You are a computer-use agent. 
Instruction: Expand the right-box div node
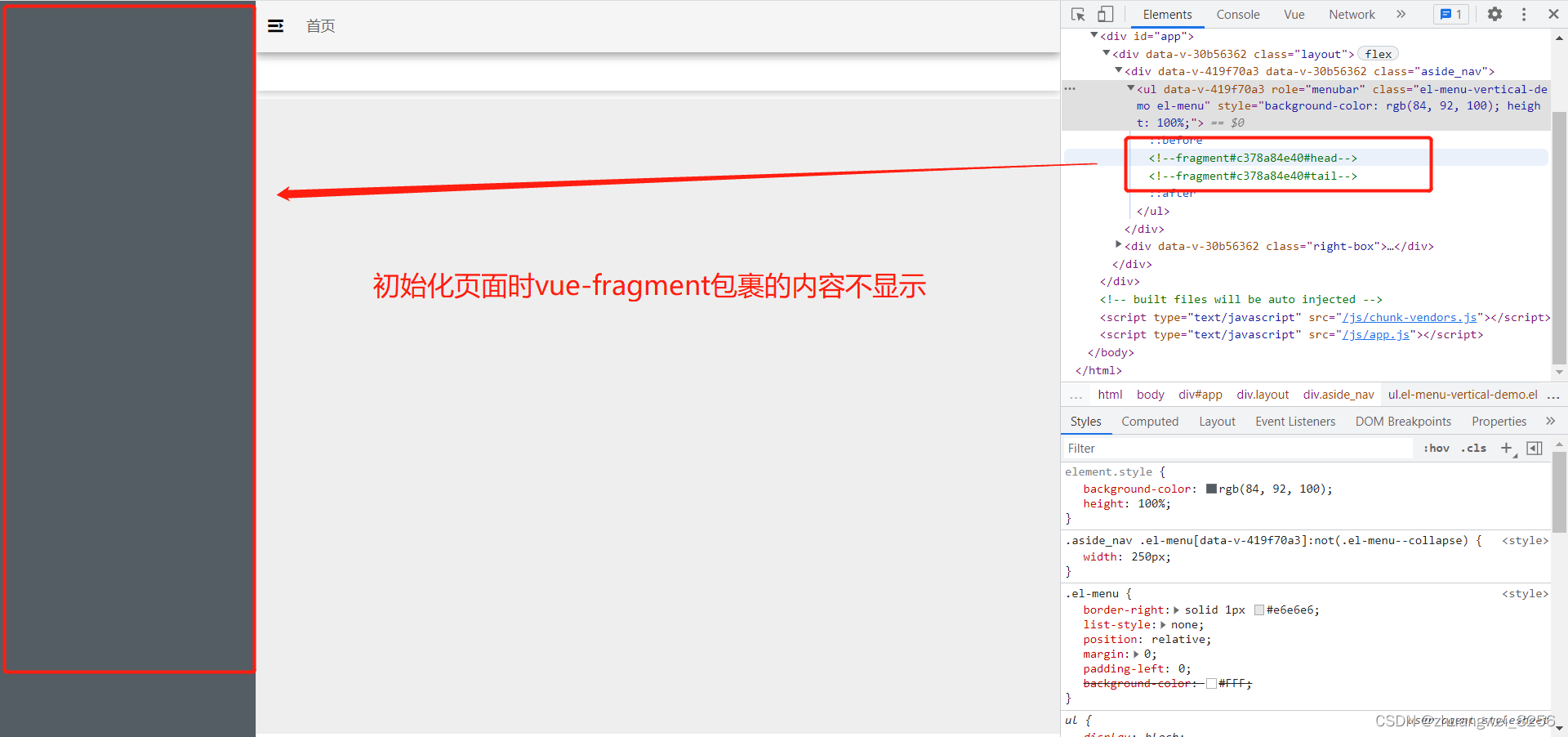(1119, 245)
